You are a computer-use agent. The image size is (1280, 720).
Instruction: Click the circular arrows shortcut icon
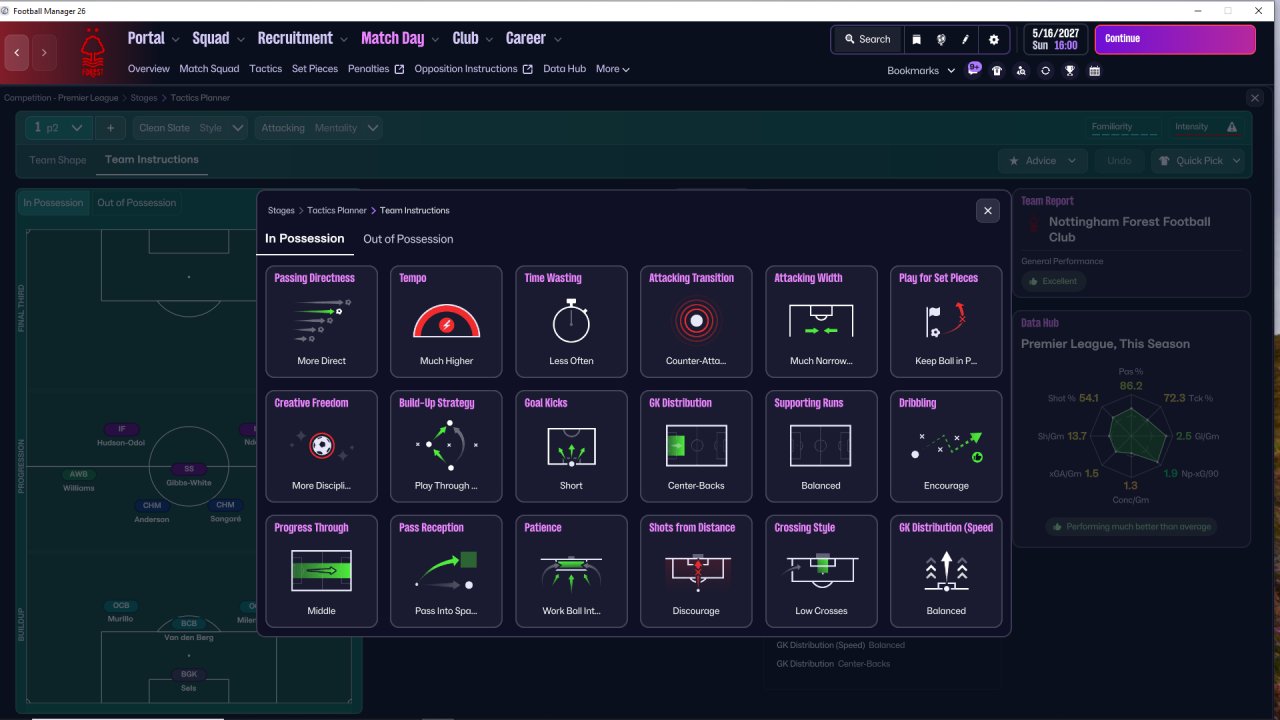pyautogui.click(x=1045, y=71)
